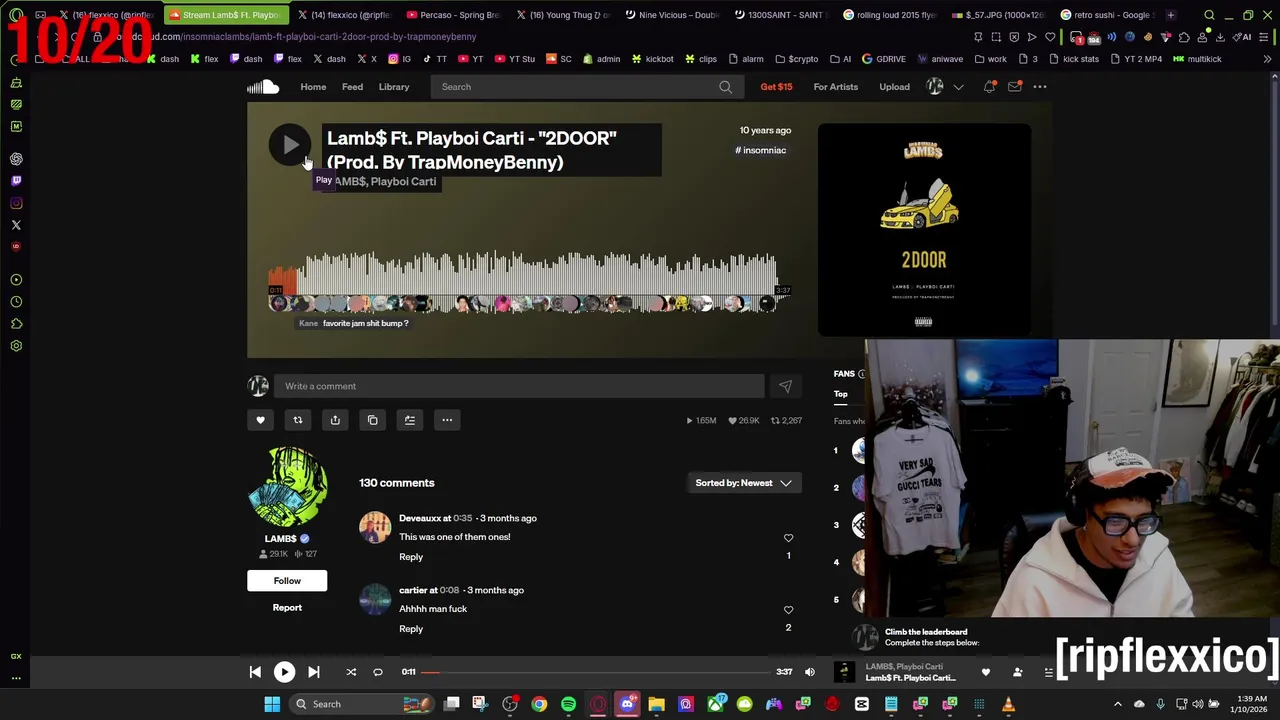Reply to cartier's comment

[x=411, y=629]
